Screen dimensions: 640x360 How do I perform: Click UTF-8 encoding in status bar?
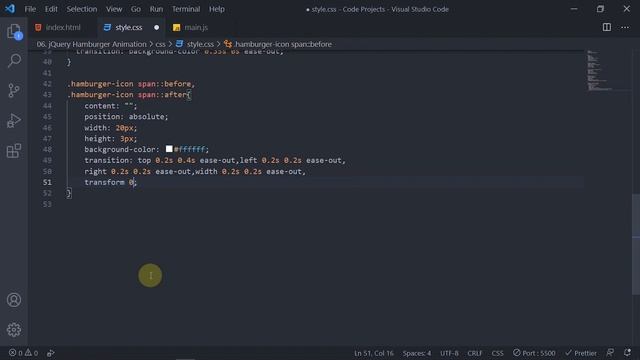tap(449, 353)
